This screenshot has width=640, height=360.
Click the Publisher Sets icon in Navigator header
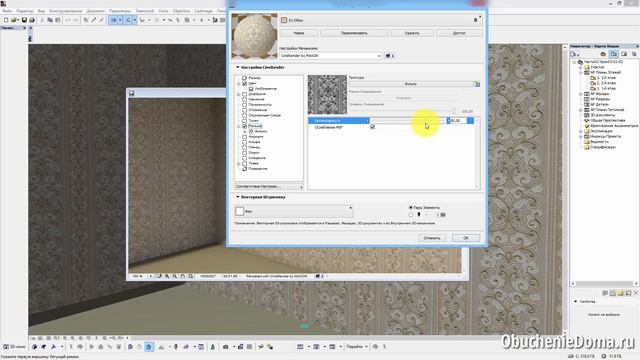[633, 54]
